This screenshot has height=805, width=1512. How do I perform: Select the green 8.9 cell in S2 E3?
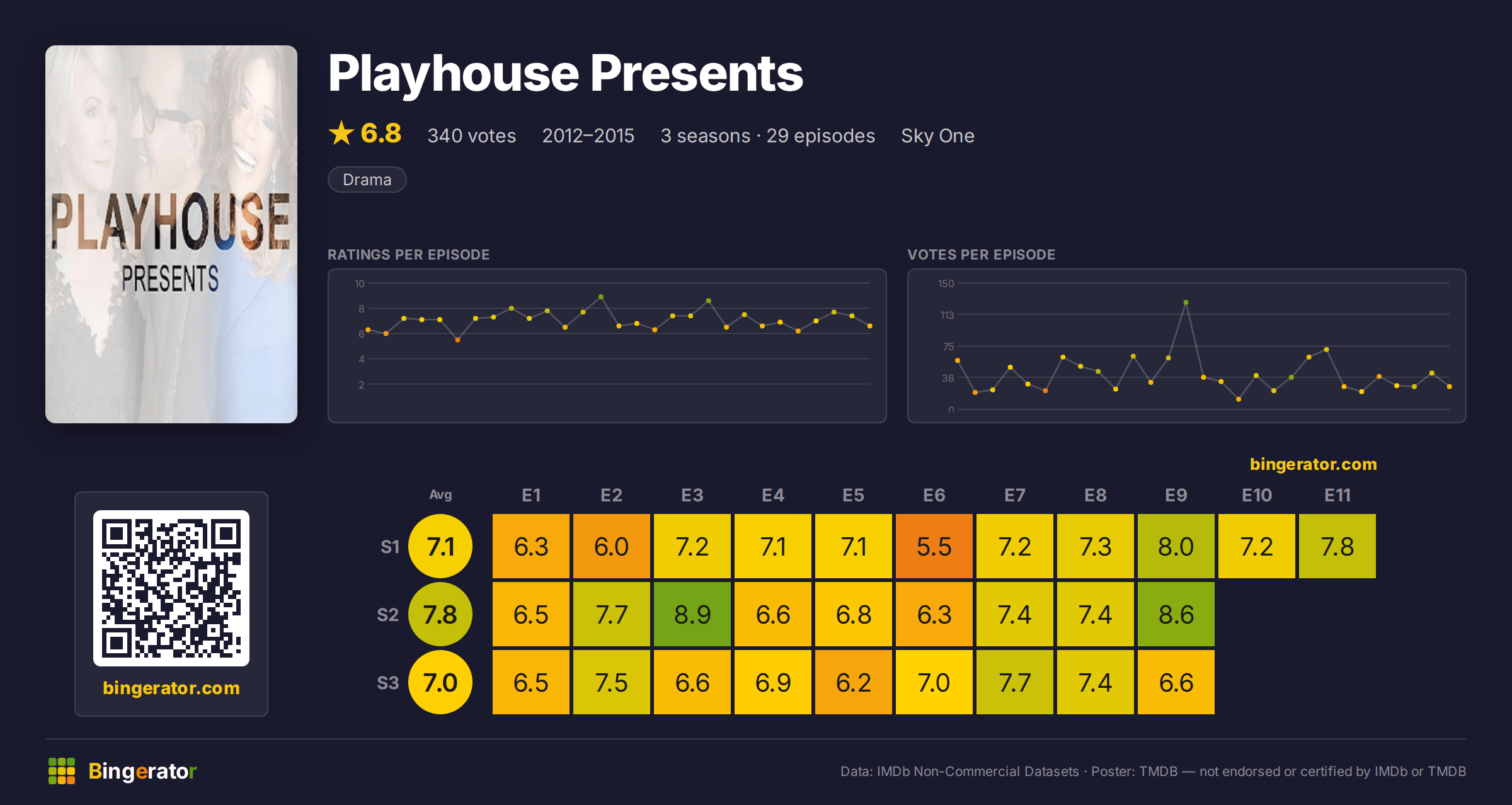pos(692,614)
